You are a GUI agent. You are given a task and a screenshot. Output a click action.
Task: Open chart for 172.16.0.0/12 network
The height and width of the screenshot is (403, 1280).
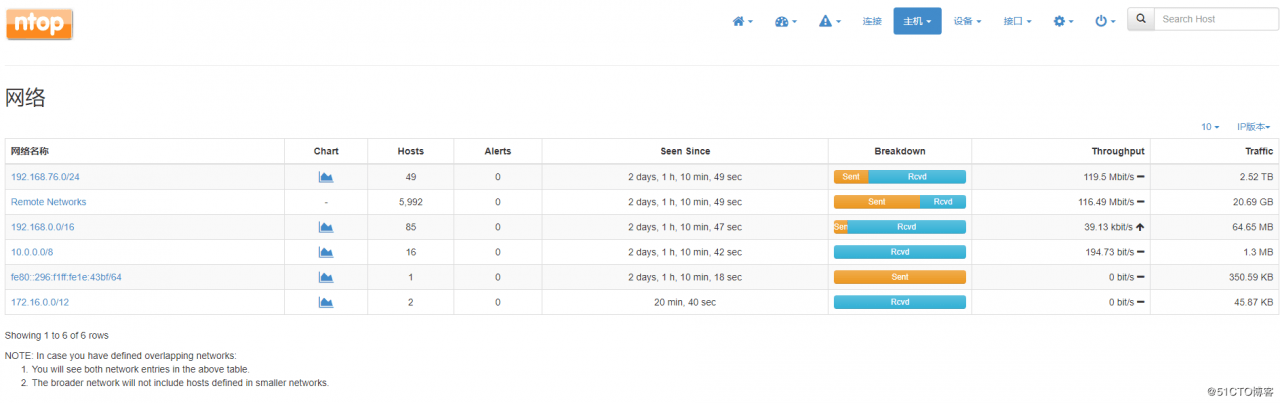click(x=326, y=302)
